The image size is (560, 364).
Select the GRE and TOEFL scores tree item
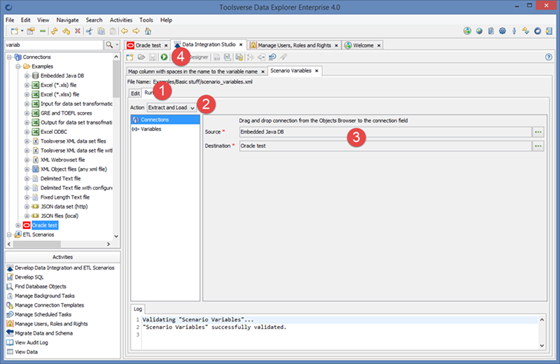[x=66, y=113]
